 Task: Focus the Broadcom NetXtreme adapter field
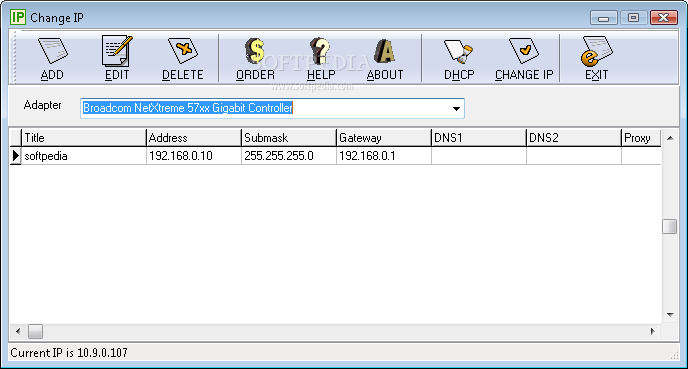pos(272,108)
